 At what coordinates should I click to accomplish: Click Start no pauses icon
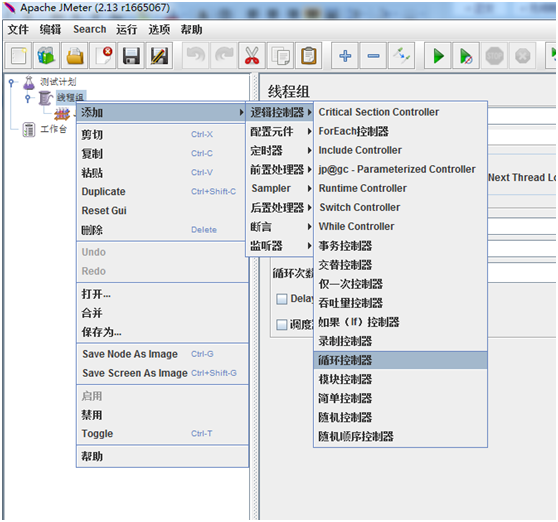point(466,56)
